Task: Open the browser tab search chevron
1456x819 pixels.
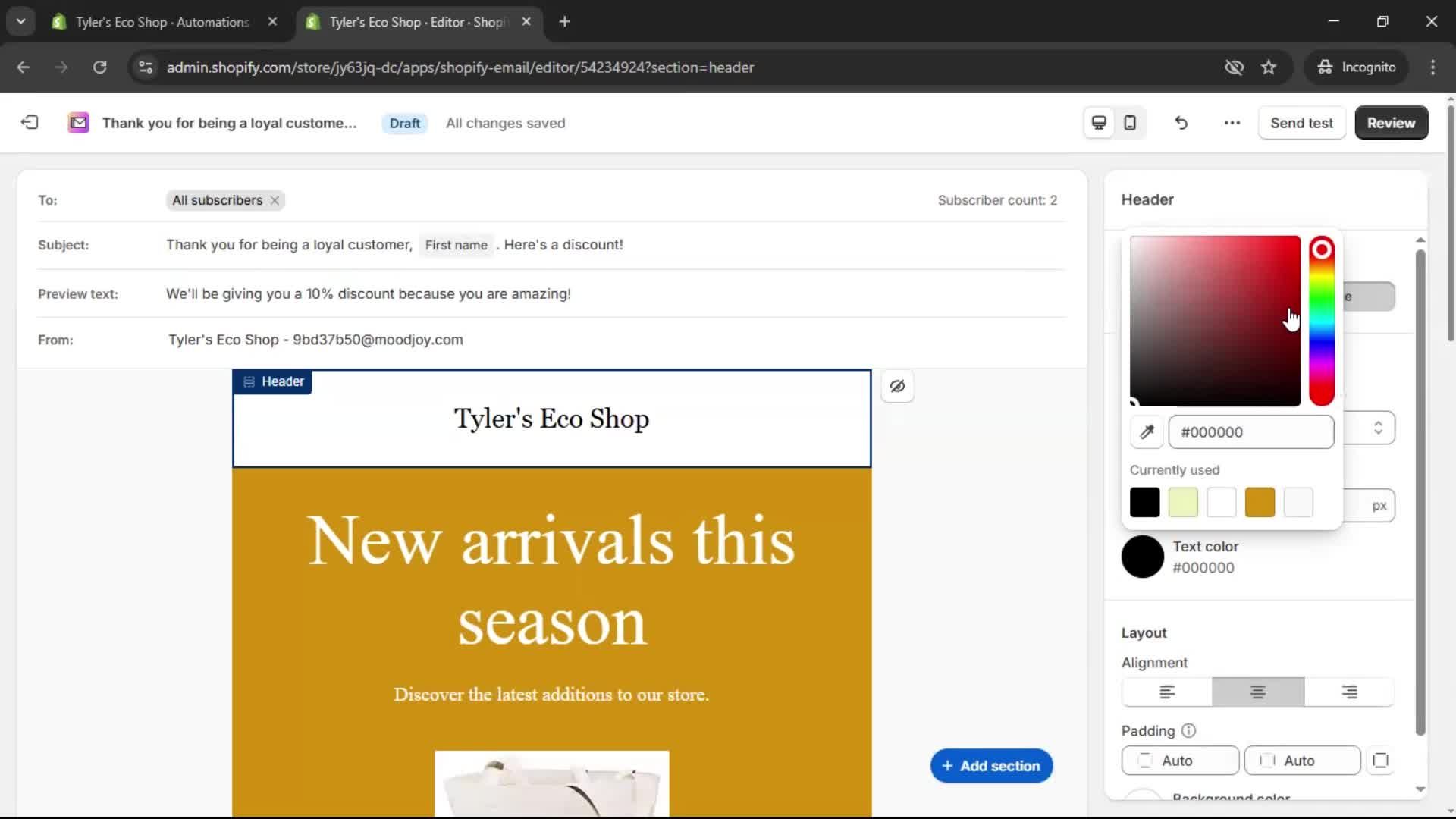Action: pyautogui.click(x=21, y=21)
